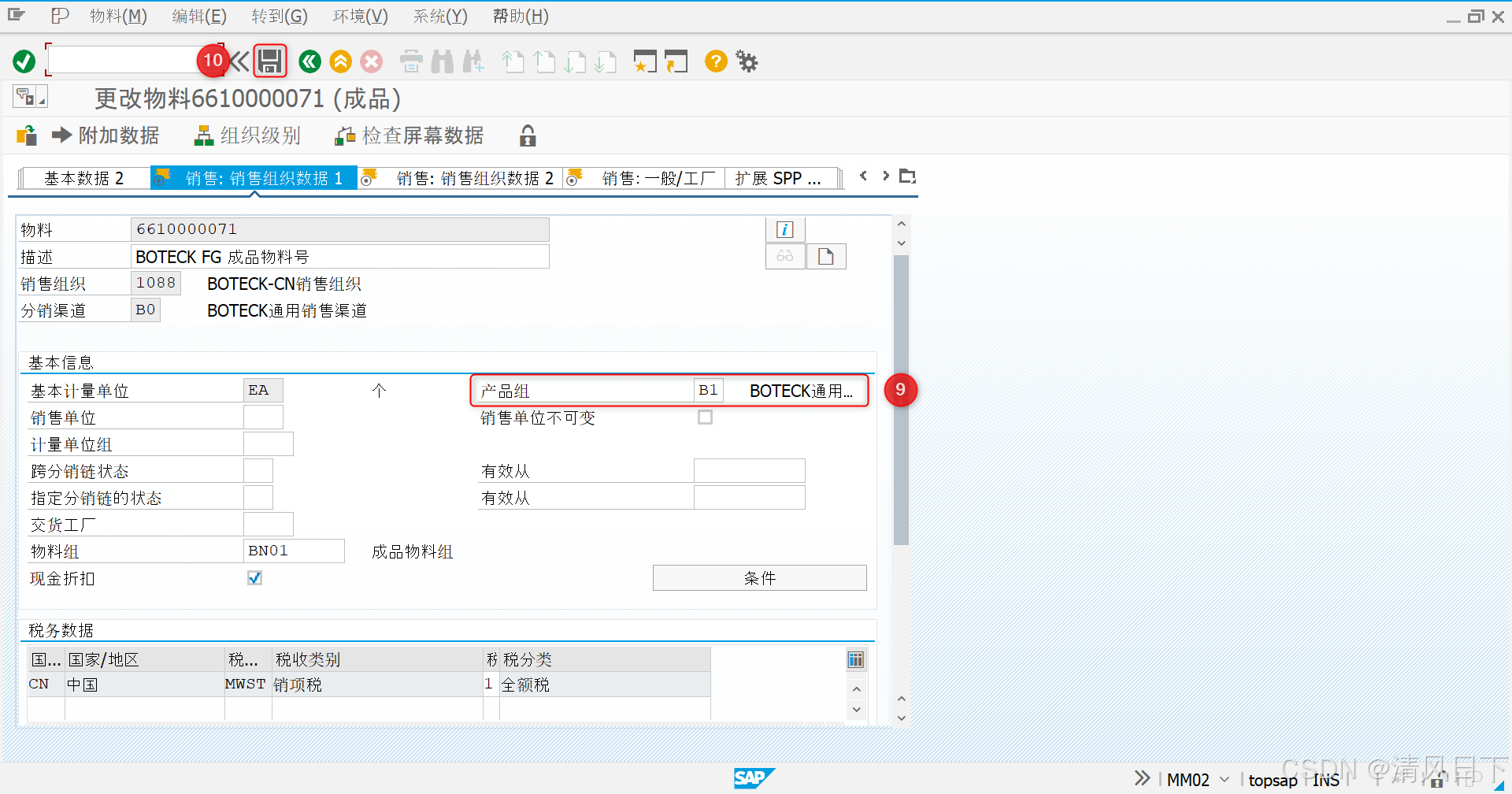The width and height of the screenshot is (1512, 794).
Task: Click the padlock icon in the application toolbar
Action: (x=528, y=135)
